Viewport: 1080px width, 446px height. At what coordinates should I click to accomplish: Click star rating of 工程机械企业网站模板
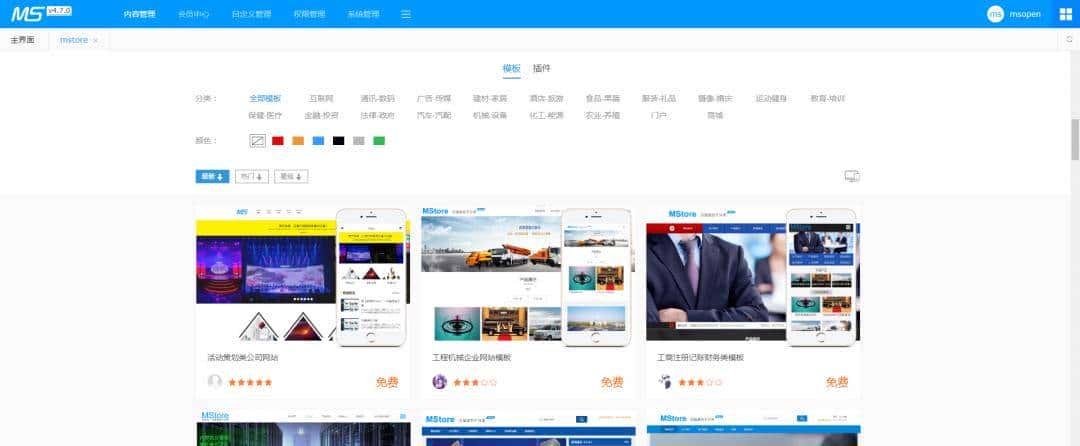point(475,383)
